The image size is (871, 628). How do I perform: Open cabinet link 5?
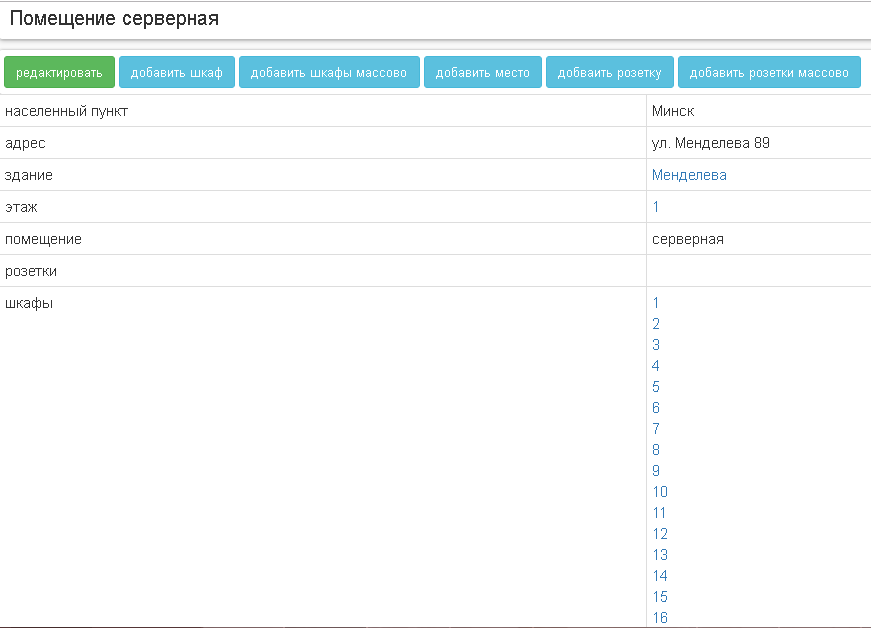pyautogui.click(x=656, y=387)
